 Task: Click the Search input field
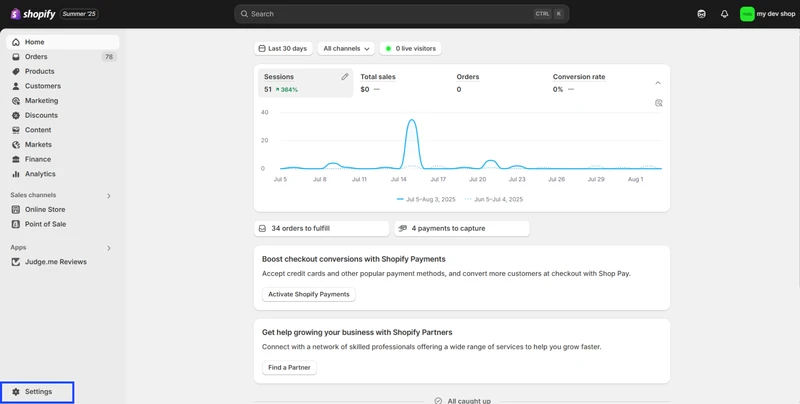(x=402, y=14)
